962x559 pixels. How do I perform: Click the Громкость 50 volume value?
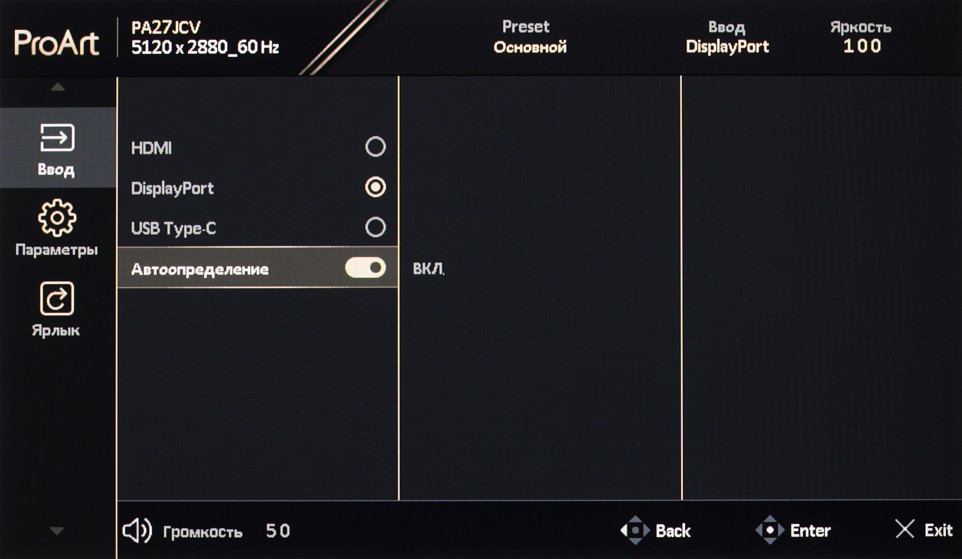[x=278, y=532]
